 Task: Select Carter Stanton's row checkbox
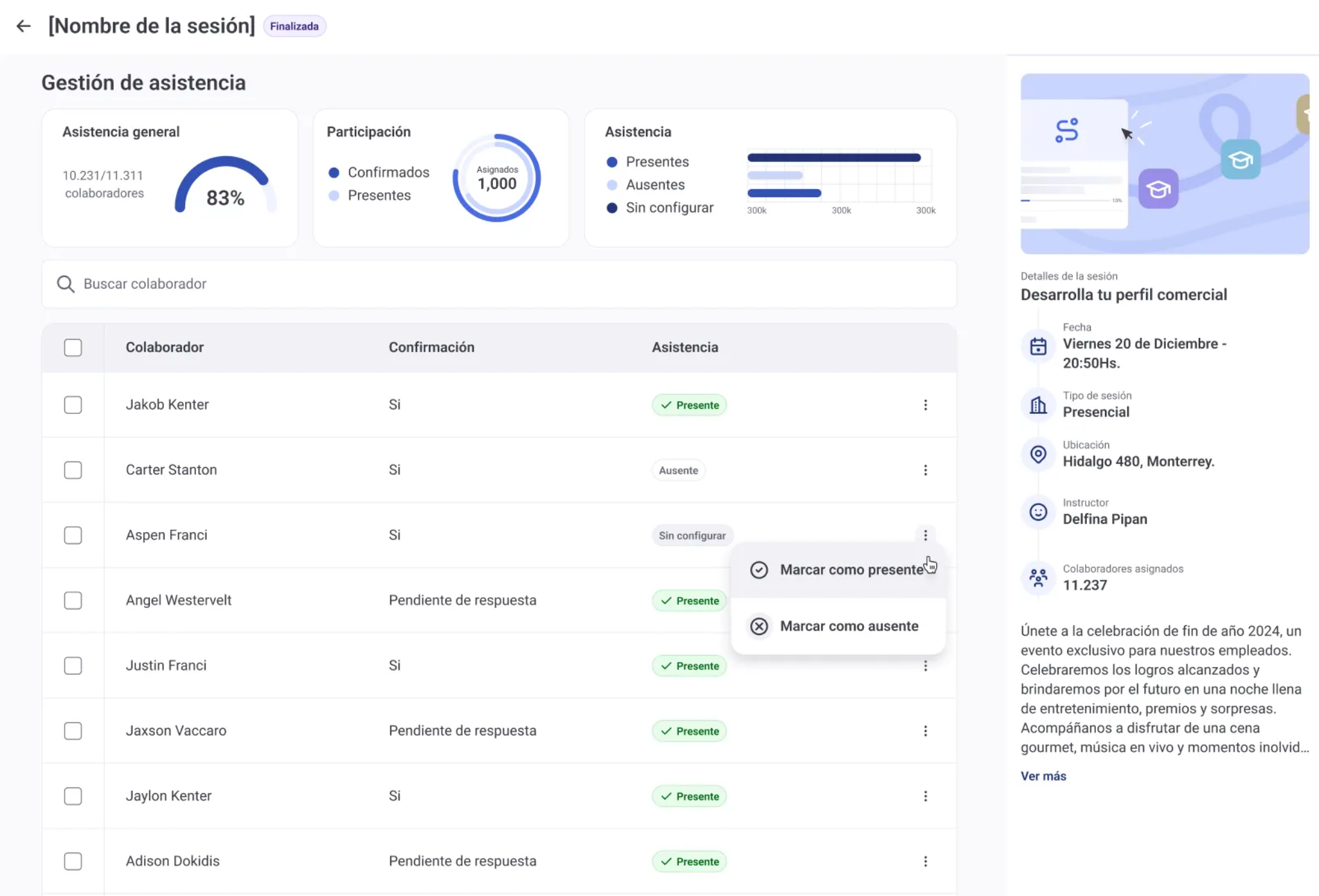point(73,470)
